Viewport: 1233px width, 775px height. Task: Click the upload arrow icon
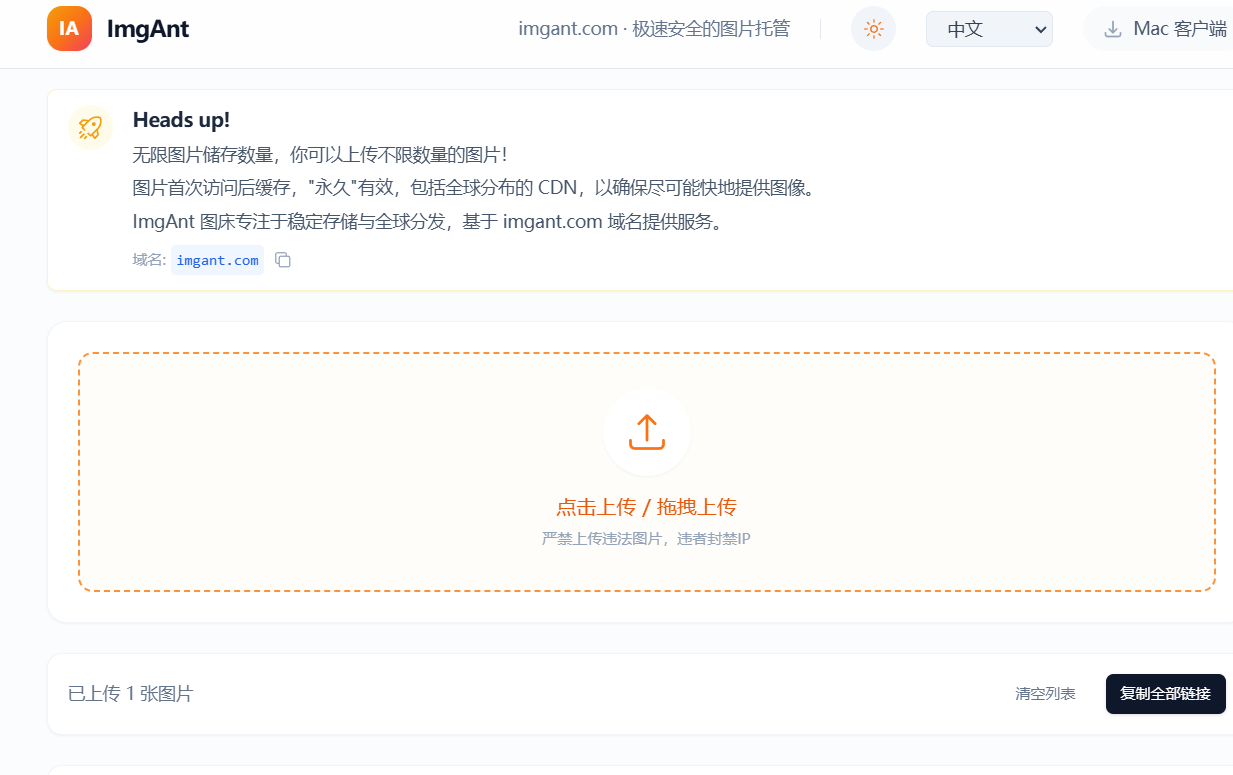[x=647, y=432]
